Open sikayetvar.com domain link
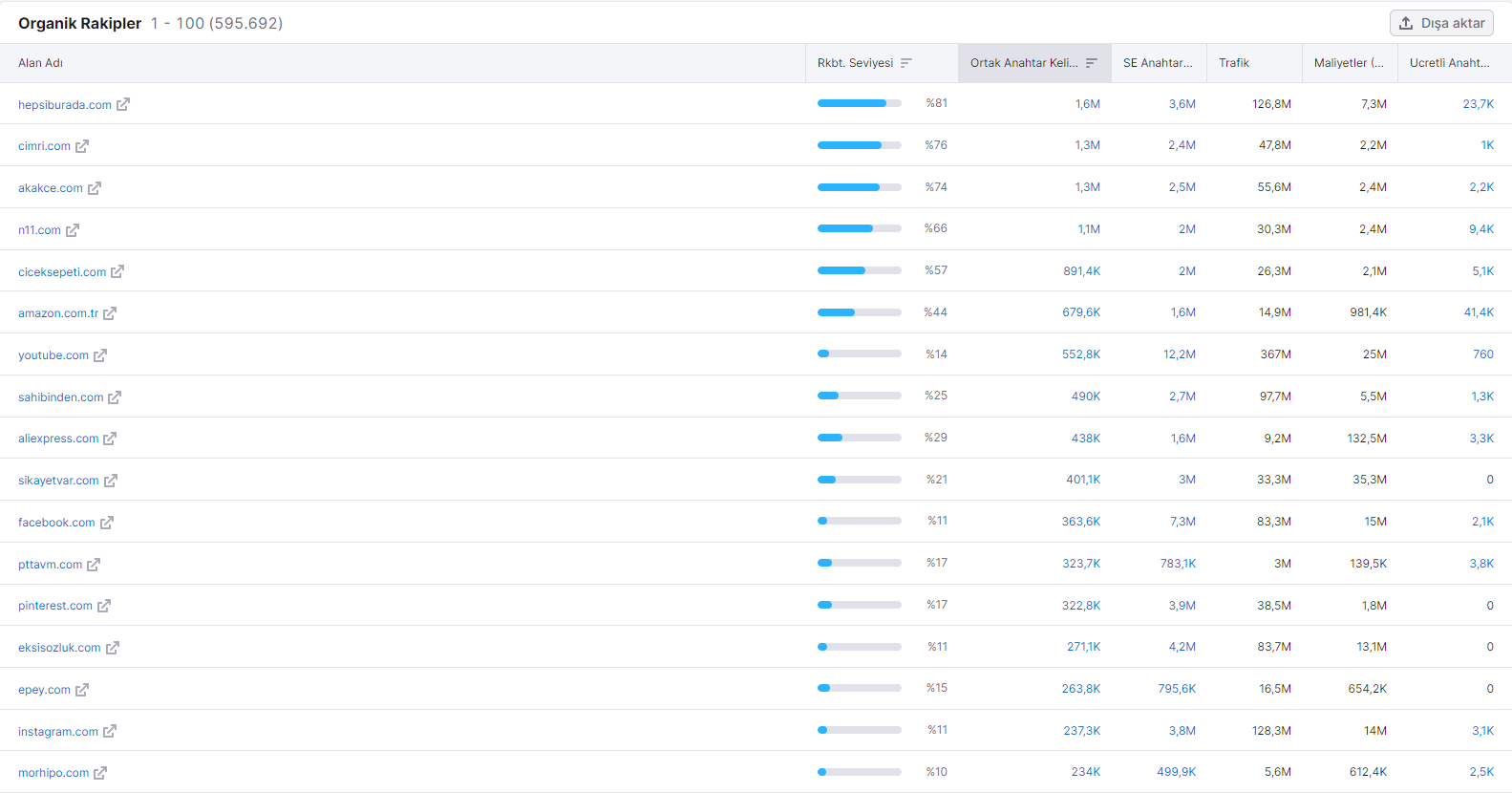This screenshot has width=1512, height=793. pos(58,481)
